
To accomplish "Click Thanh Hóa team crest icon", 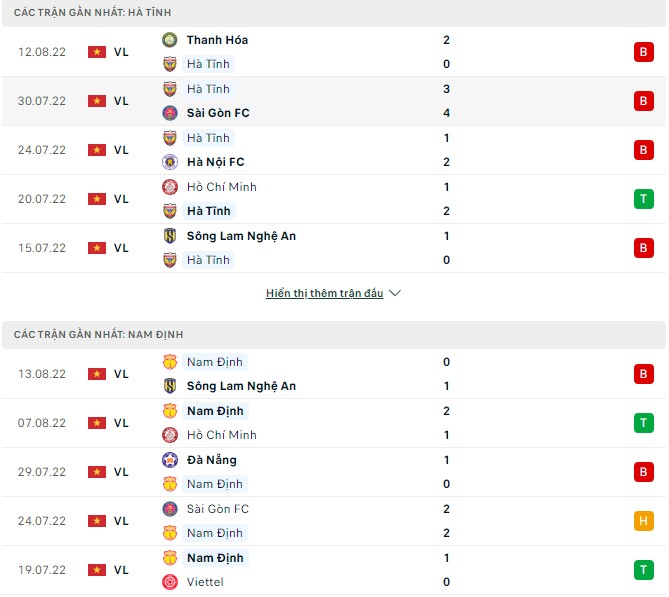I will [x=169, y=40].
